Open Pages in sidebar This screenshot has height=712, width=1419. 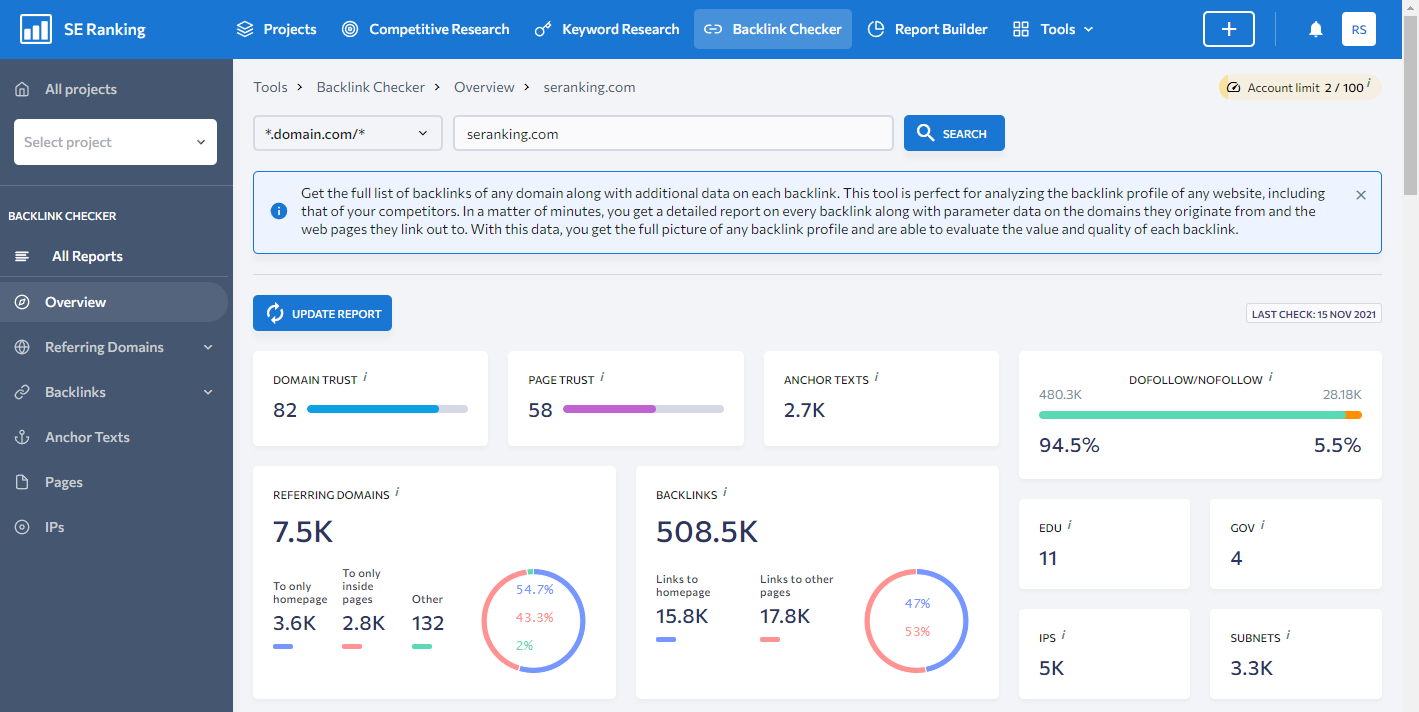tap(64, 482)
